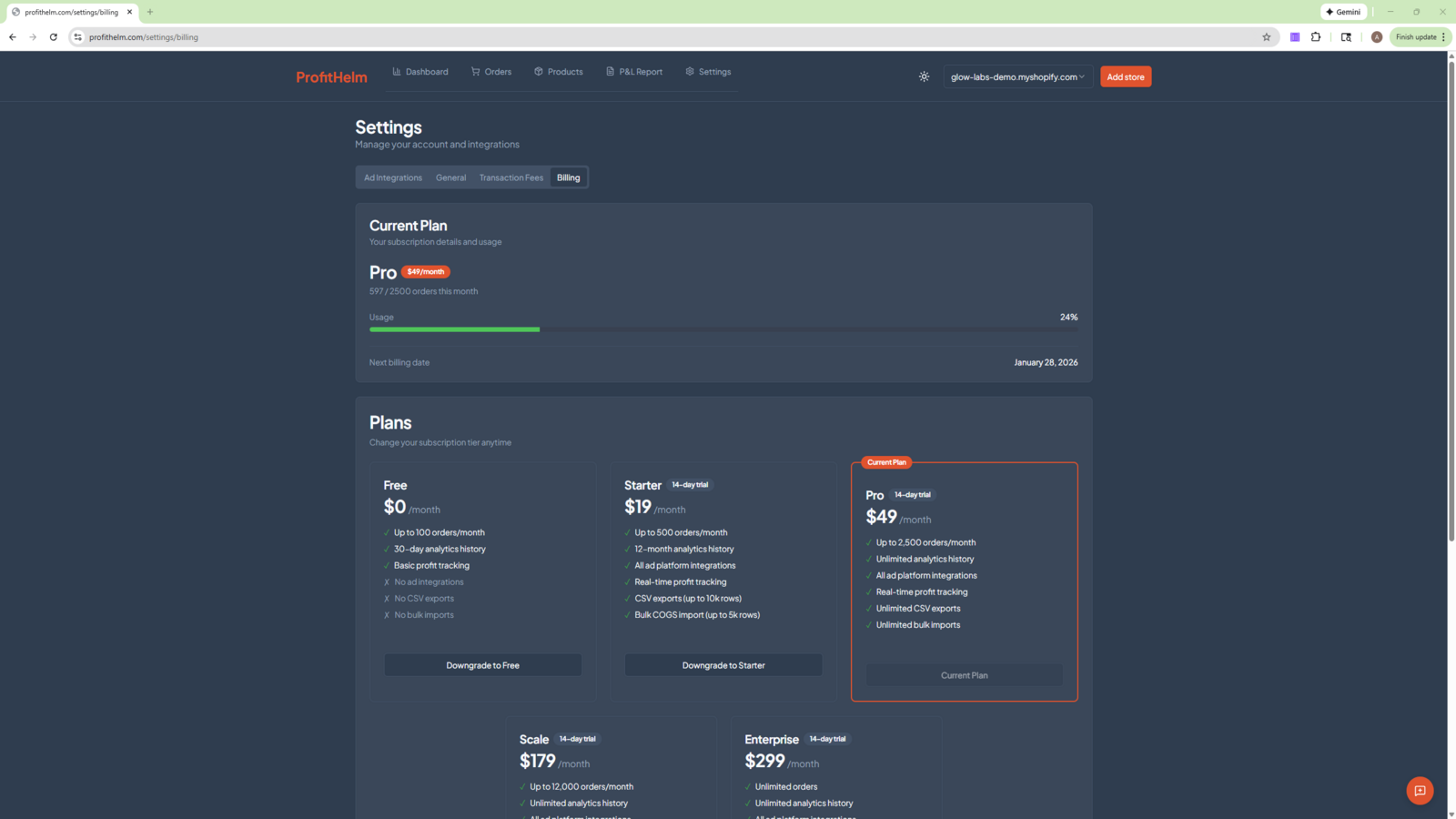Click the site info icon in address bar
The image size is (1456, 819).
78,37
